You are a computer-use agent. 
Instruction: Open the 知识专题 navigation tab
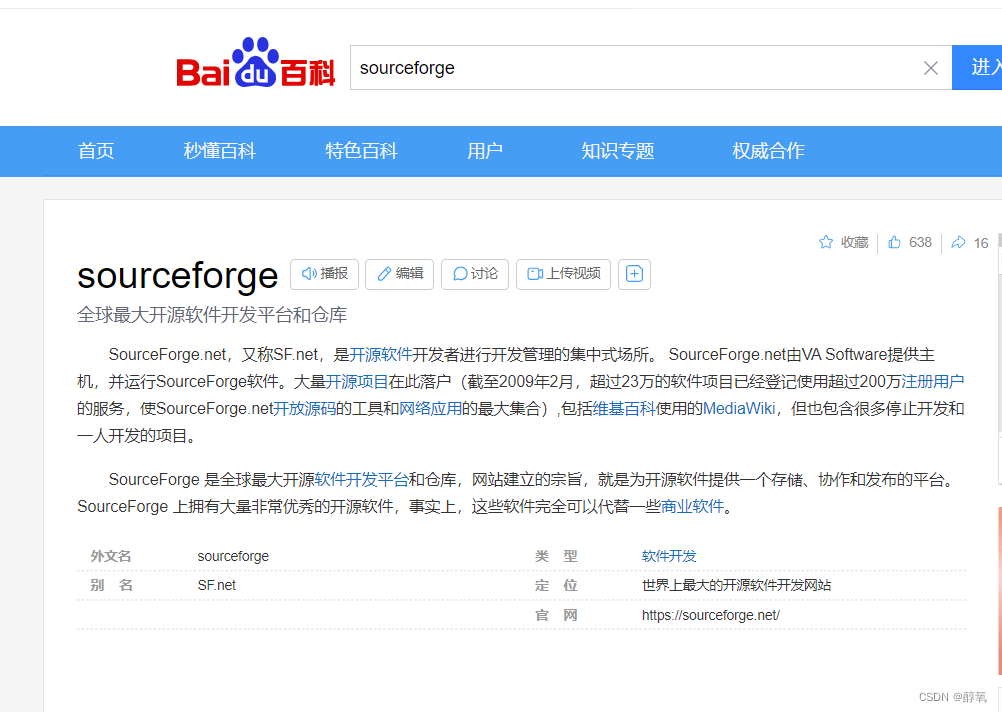click(x=617, y=151)
